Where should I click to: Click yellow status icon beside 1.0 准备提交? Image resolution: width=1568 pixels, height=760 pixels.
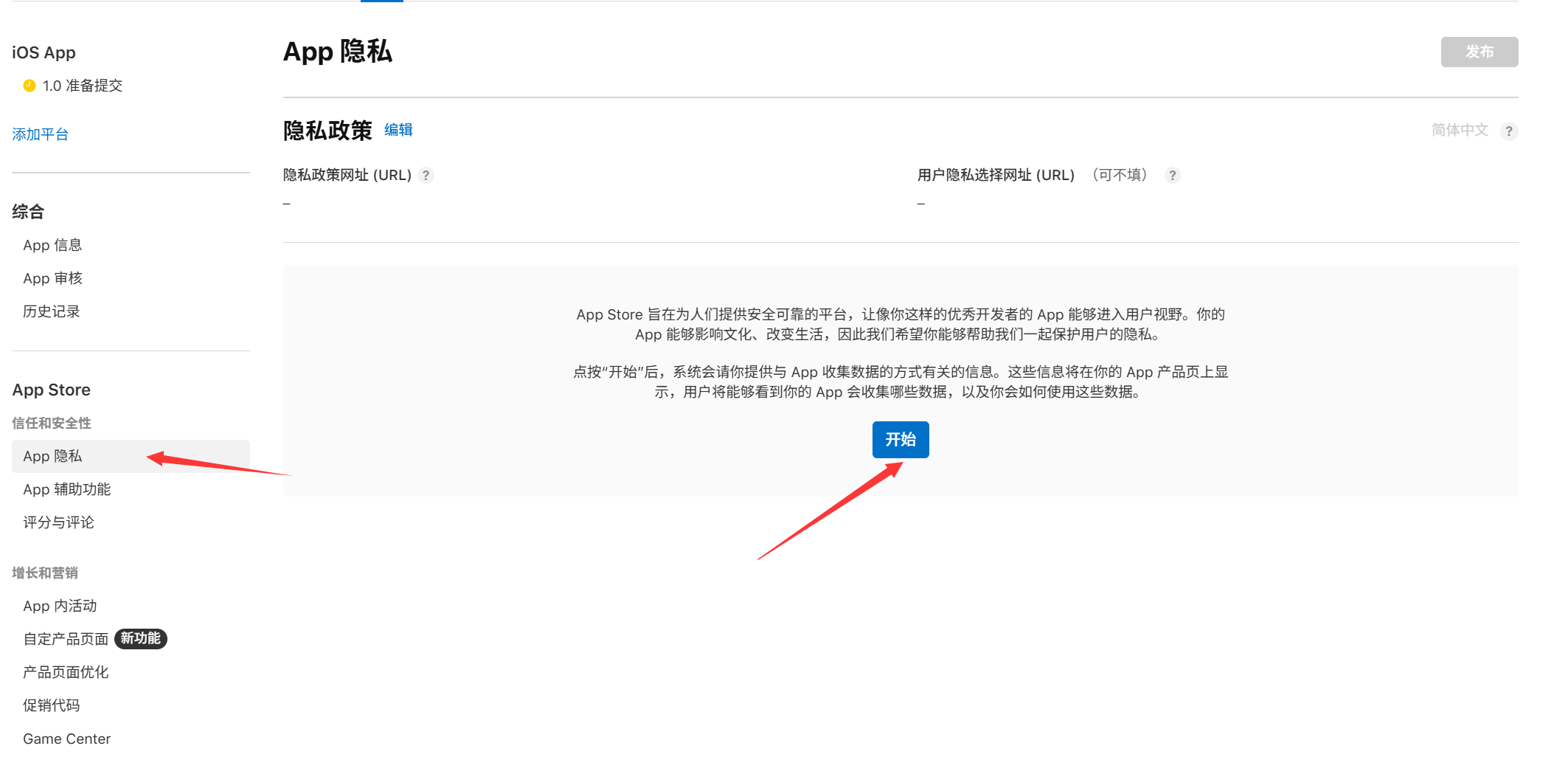[30, 86]
